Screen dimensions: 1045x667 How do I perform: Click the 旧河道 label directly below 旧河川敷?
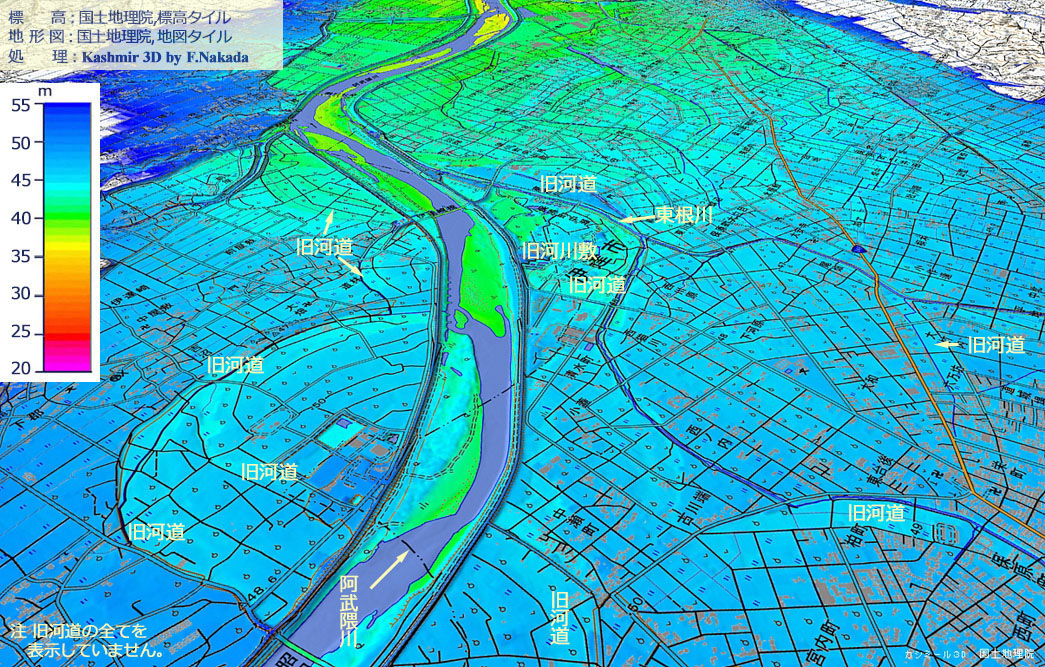point(597,285)
